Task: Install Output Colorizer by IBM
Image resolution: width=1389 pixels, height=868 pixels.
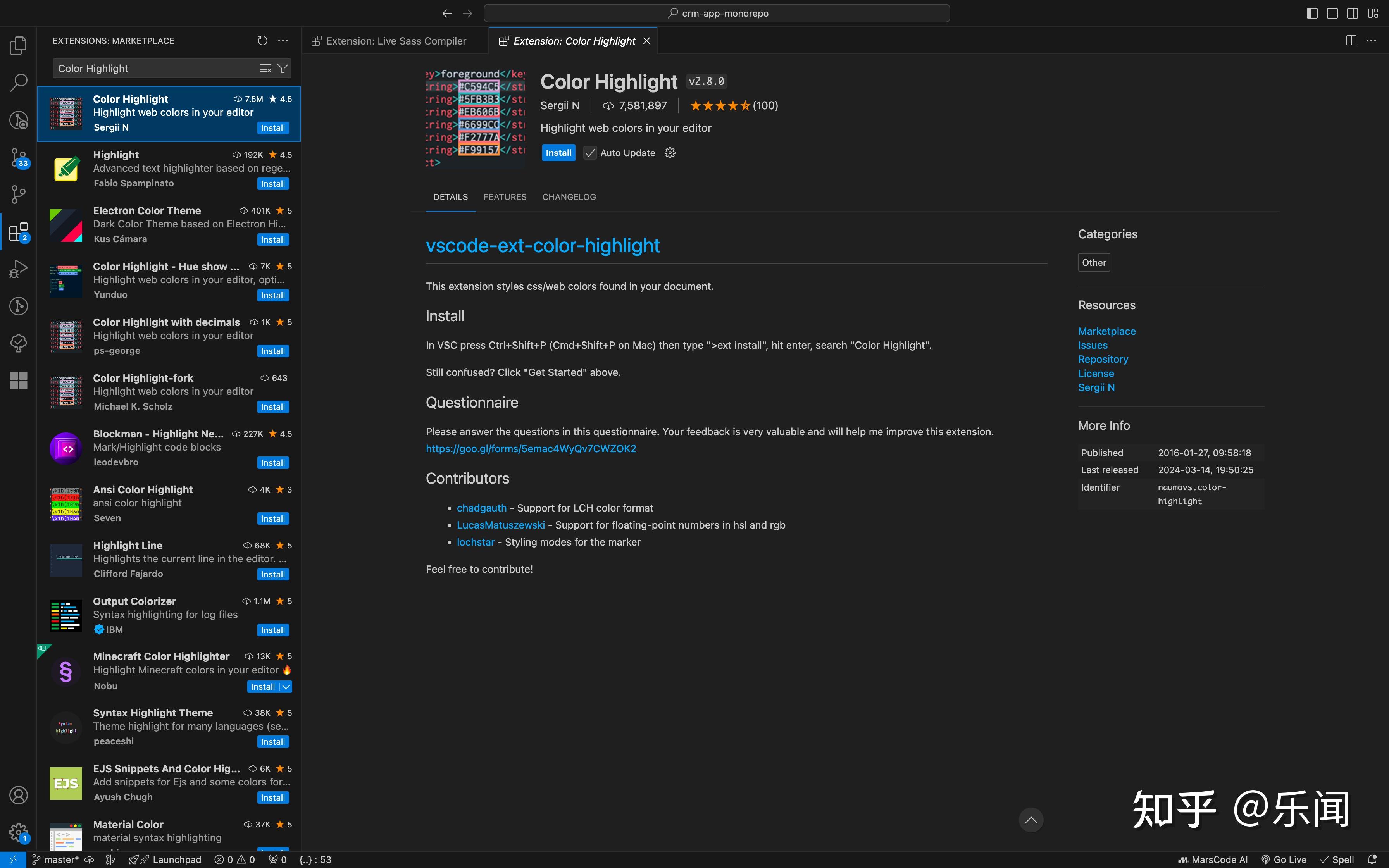Action: pos(272,630)
